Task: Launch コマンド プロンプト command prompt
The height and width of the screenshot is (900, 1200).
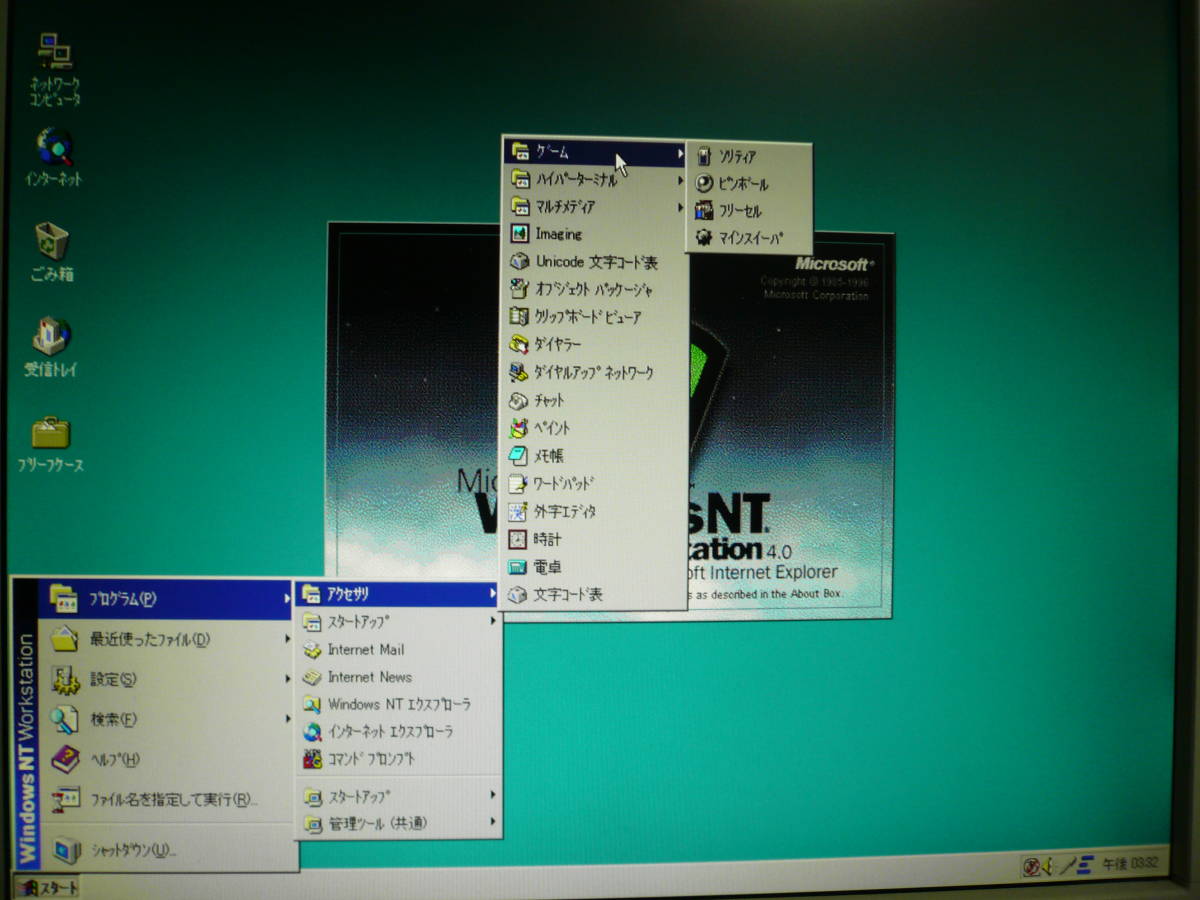Action: (398, 759)
